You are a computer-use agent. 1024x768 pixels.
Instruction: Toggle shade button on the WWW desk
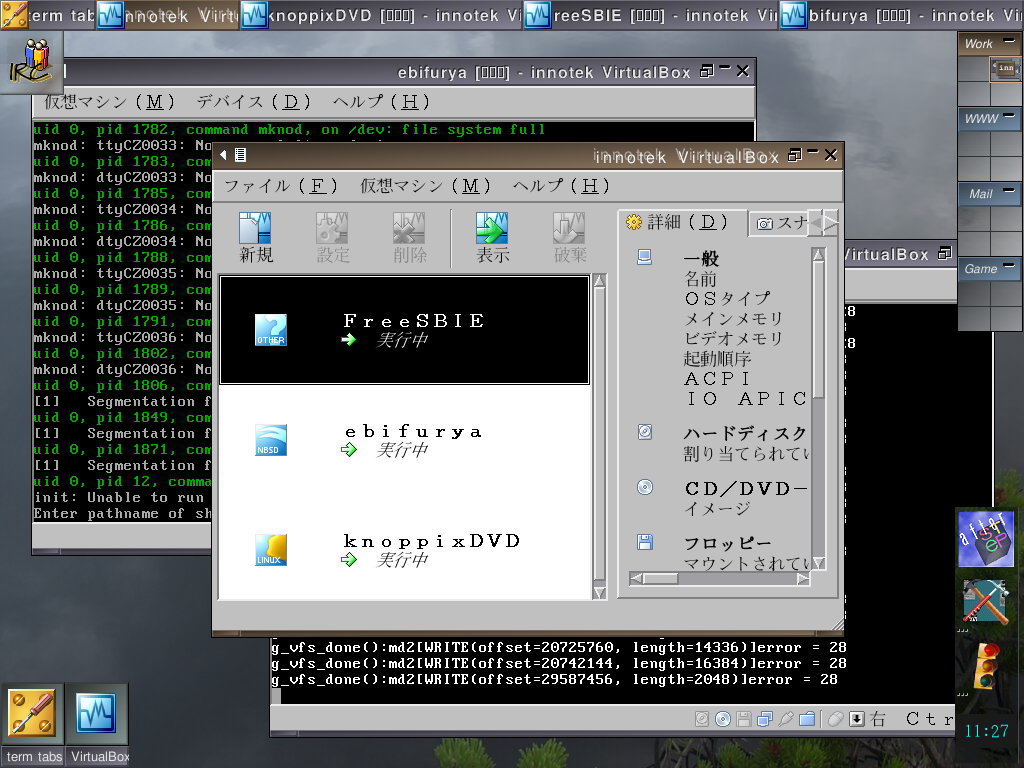(x=1010, y=117)
